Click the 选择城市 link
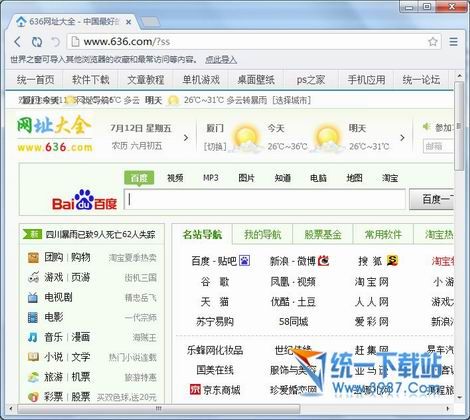 292,100
